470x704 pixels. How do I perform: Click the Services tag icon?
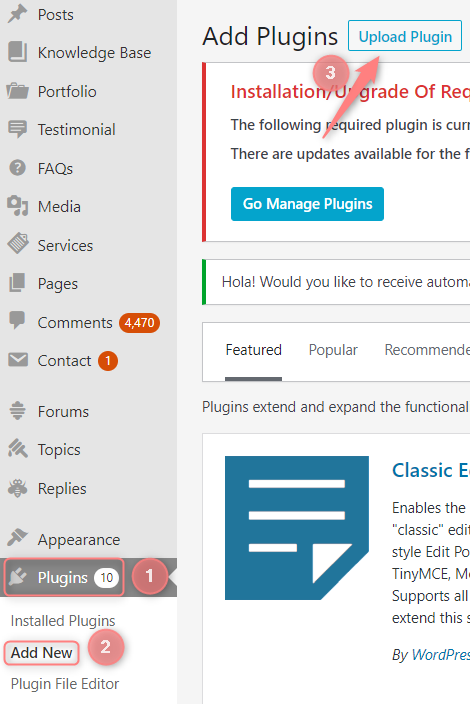pyautogui.click(x=18, y=244)
